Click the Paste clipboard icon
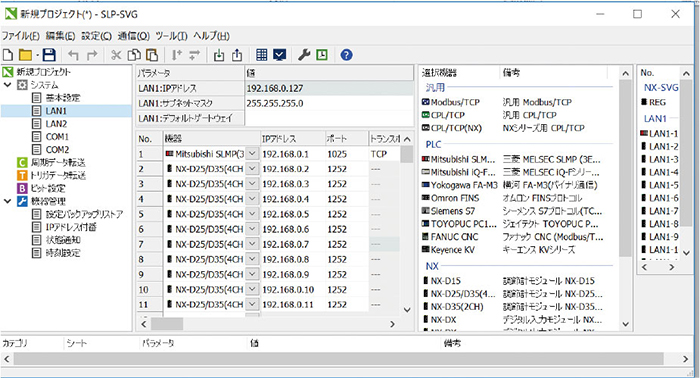This screenshot has width=700, height=378. tap(152, 55)
